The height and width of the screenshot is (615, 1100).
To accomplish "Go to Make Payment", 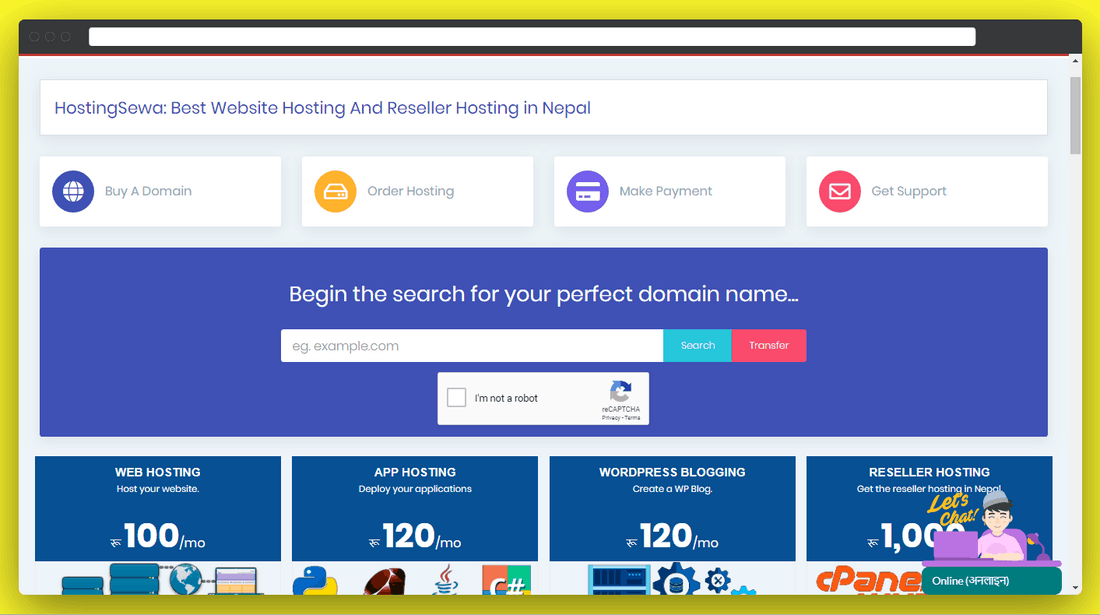I will click(x=670, y=191).
